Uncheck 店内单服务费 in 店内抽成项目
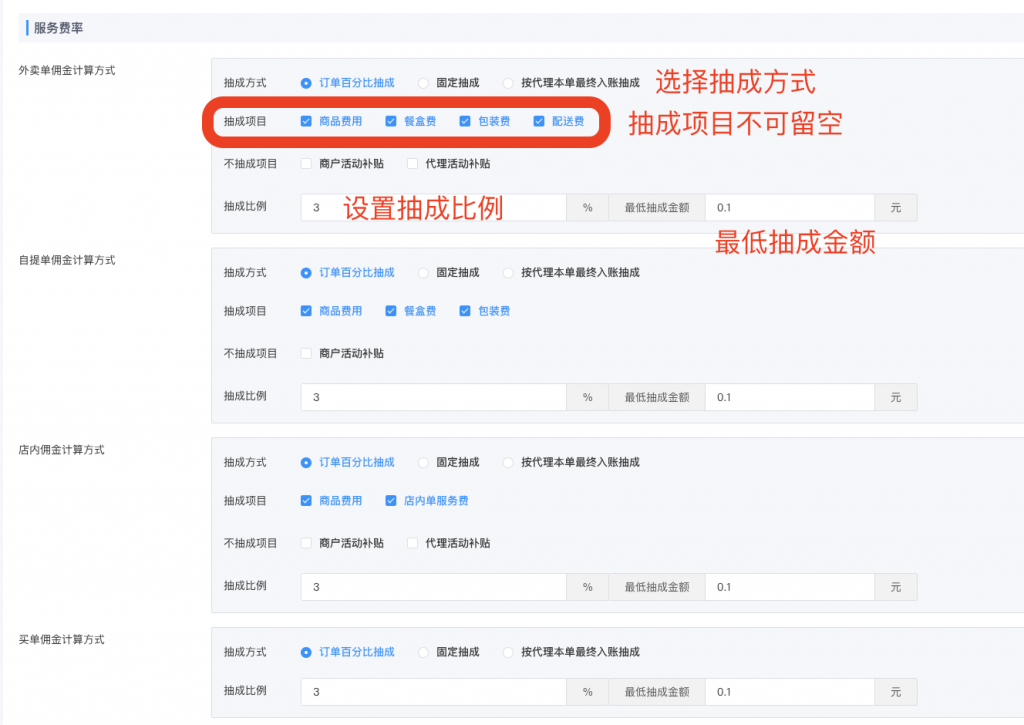 pos(391,500)
